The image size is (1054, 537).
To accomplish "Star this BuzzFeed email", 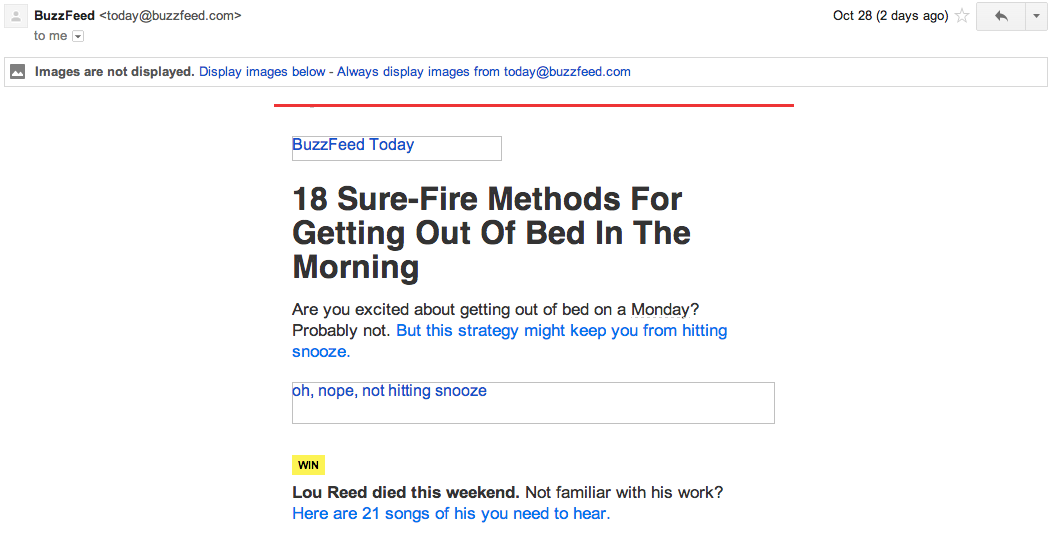I will point(962,15).
